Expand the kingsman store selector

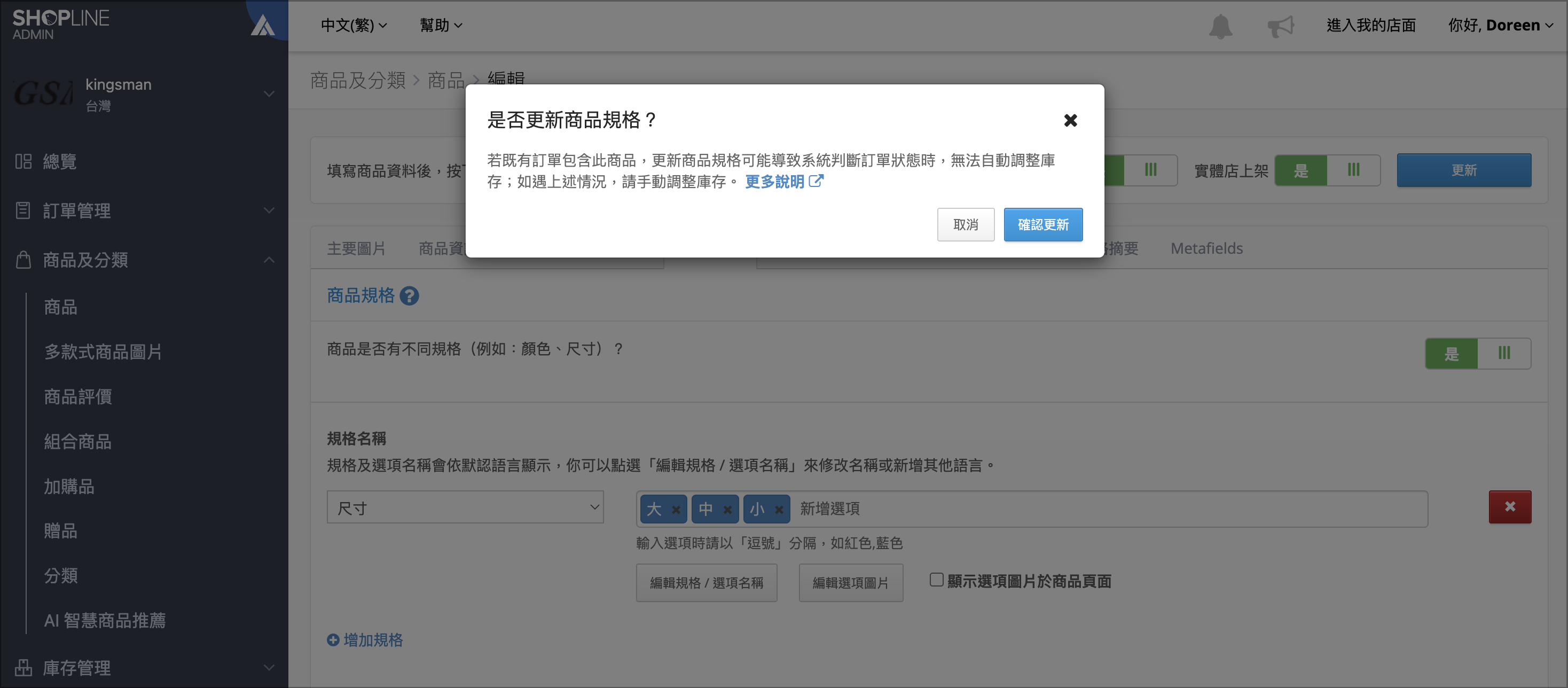pyautogui.click(x=269, y=95)
